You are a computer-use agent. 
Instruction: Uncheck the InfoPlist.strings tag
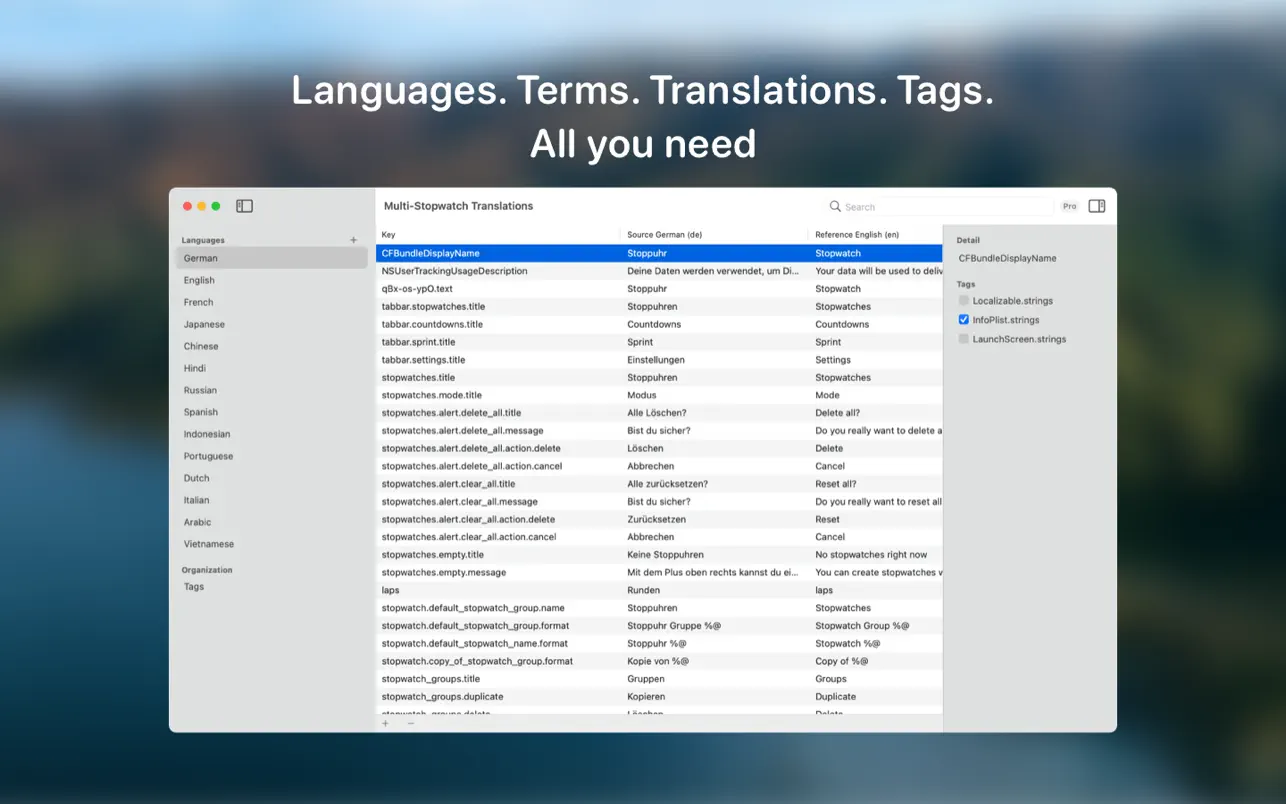963,319
